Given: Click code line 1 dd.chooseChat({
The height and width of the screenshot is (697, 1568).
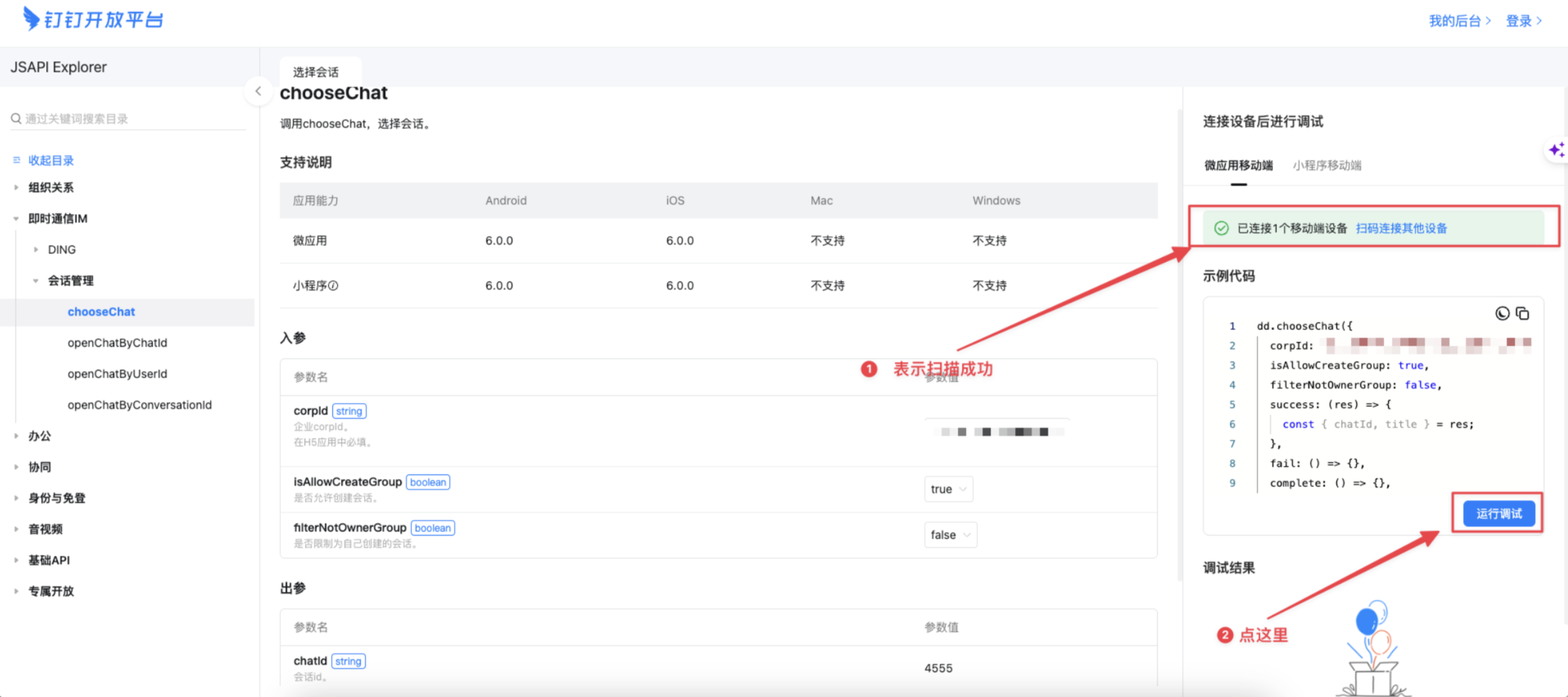Looking at the screenshot, I should coord(1304,326).
